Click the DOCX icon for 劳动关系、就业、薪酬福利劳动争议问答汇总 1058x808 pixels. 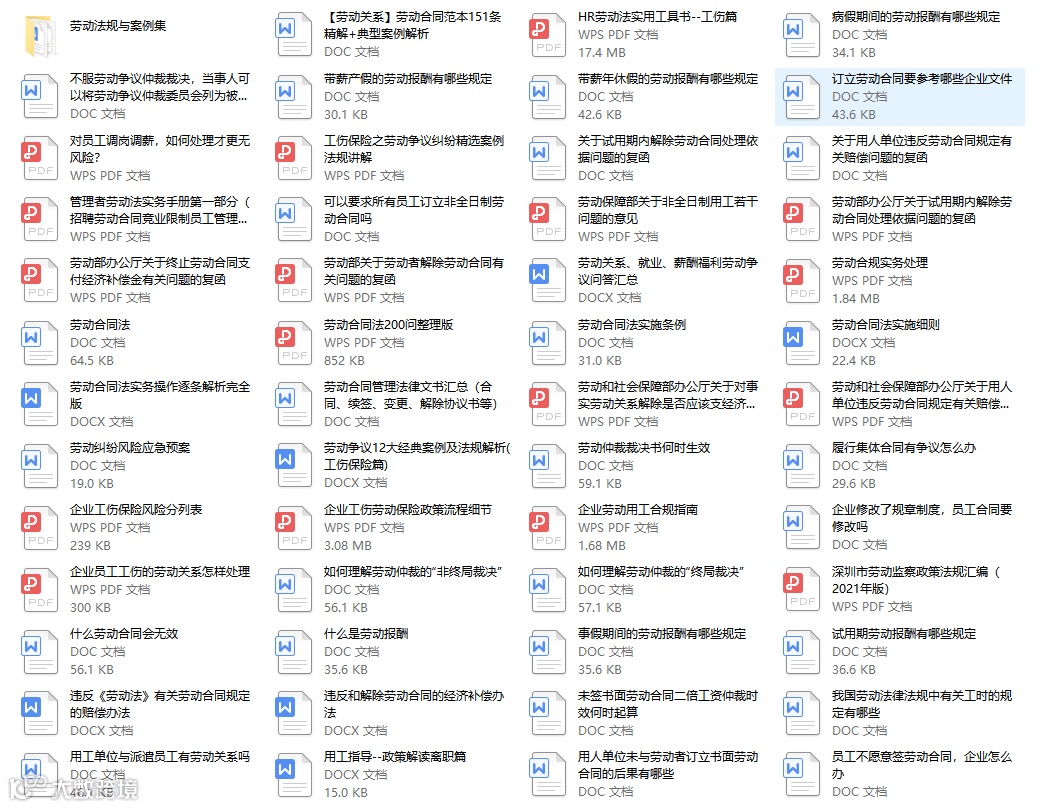pyautogui.click(x=548, y=281)
